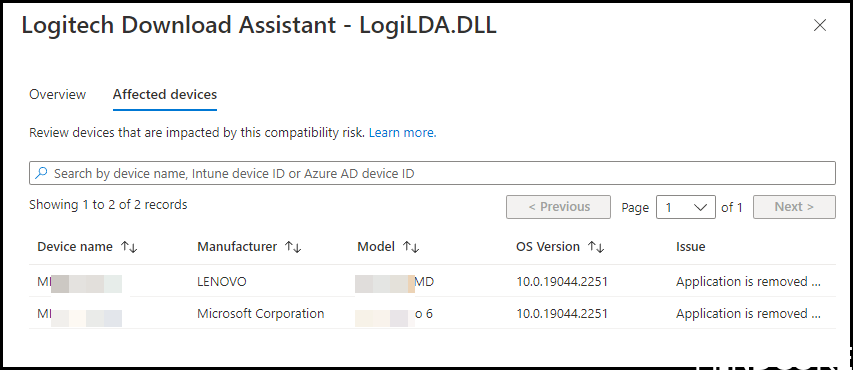
Task: Click the search magnifier icon
Action: 41,173
